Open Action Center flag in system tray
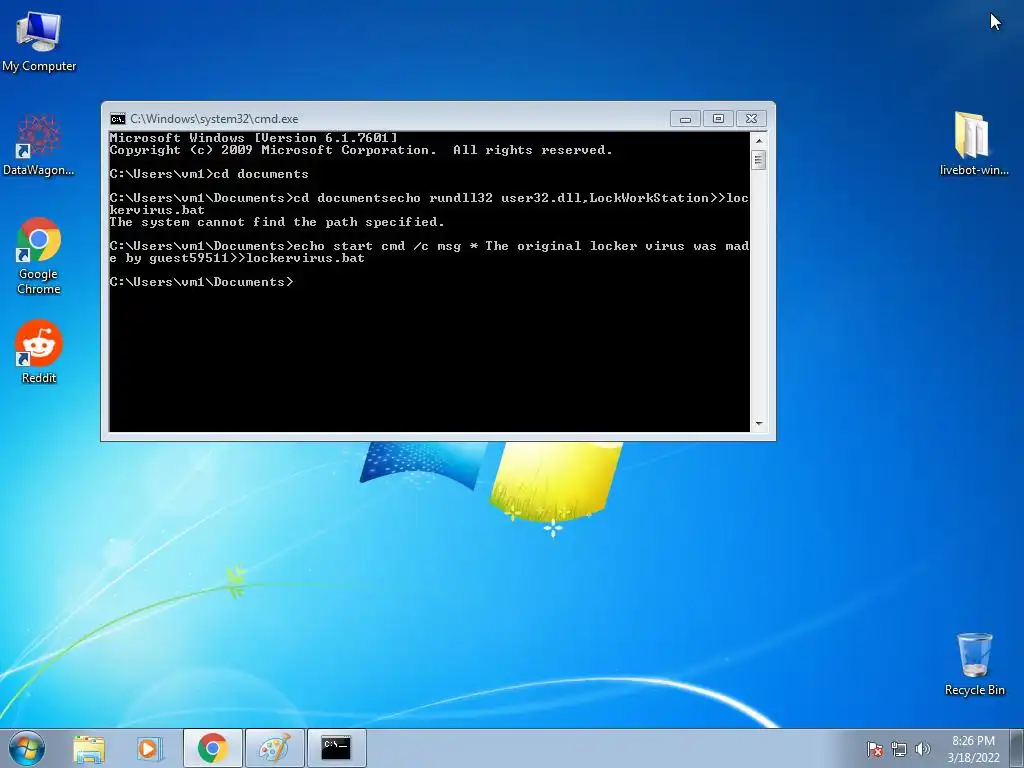1024x768 pixels. (x=874, y=749)
